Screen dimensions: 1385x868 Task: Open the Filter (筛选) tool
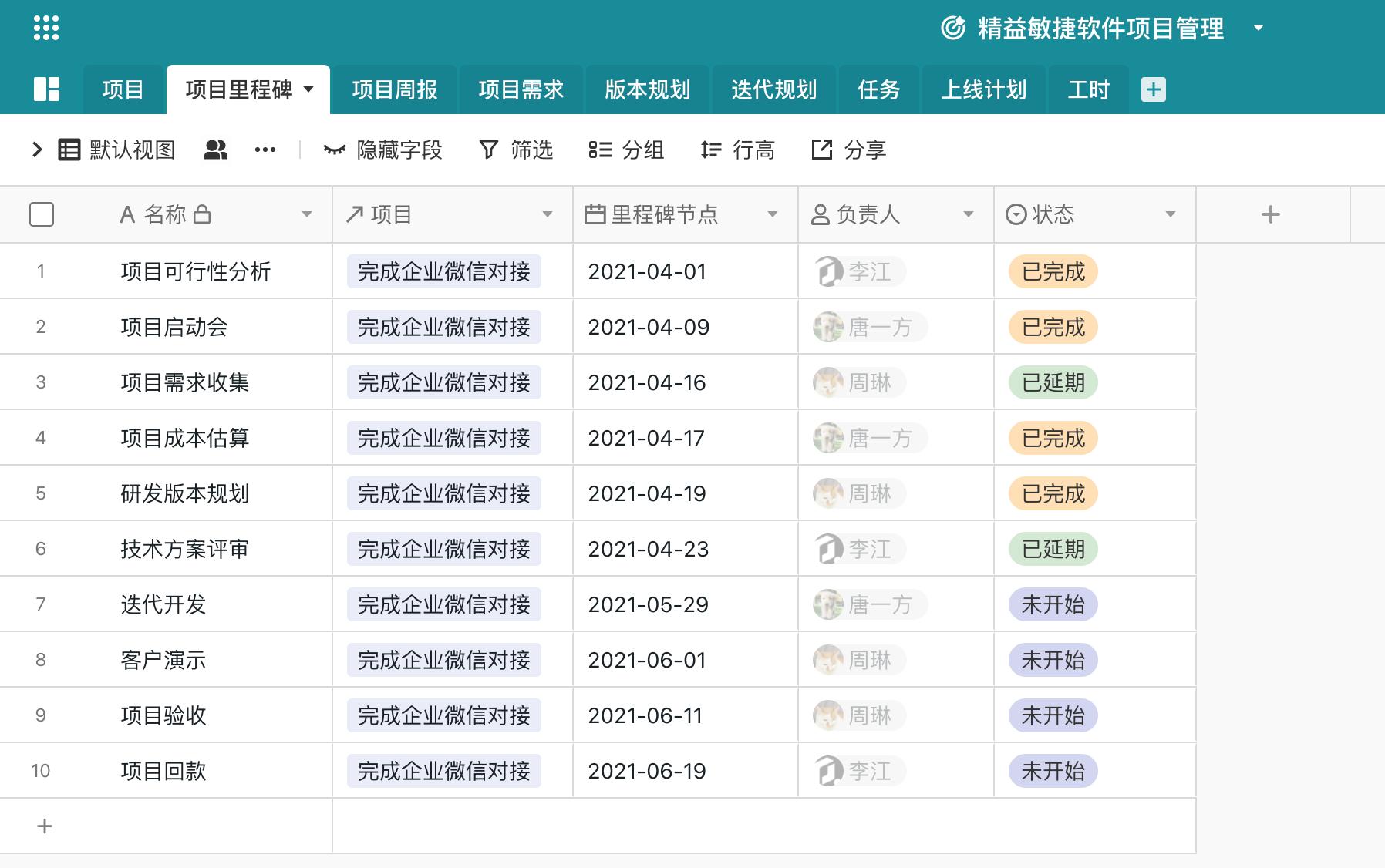pyautogui.click(x=516, y=150)
